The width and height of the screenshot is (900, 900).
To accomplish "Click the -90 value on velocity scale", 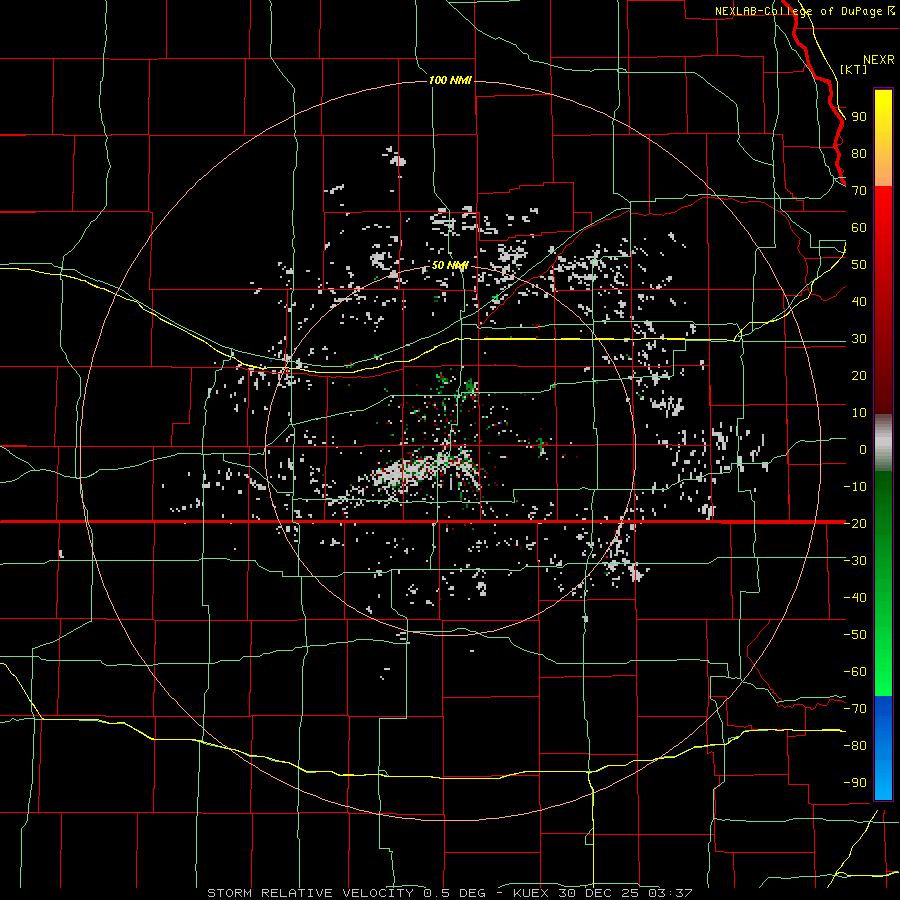I will 855,782.
